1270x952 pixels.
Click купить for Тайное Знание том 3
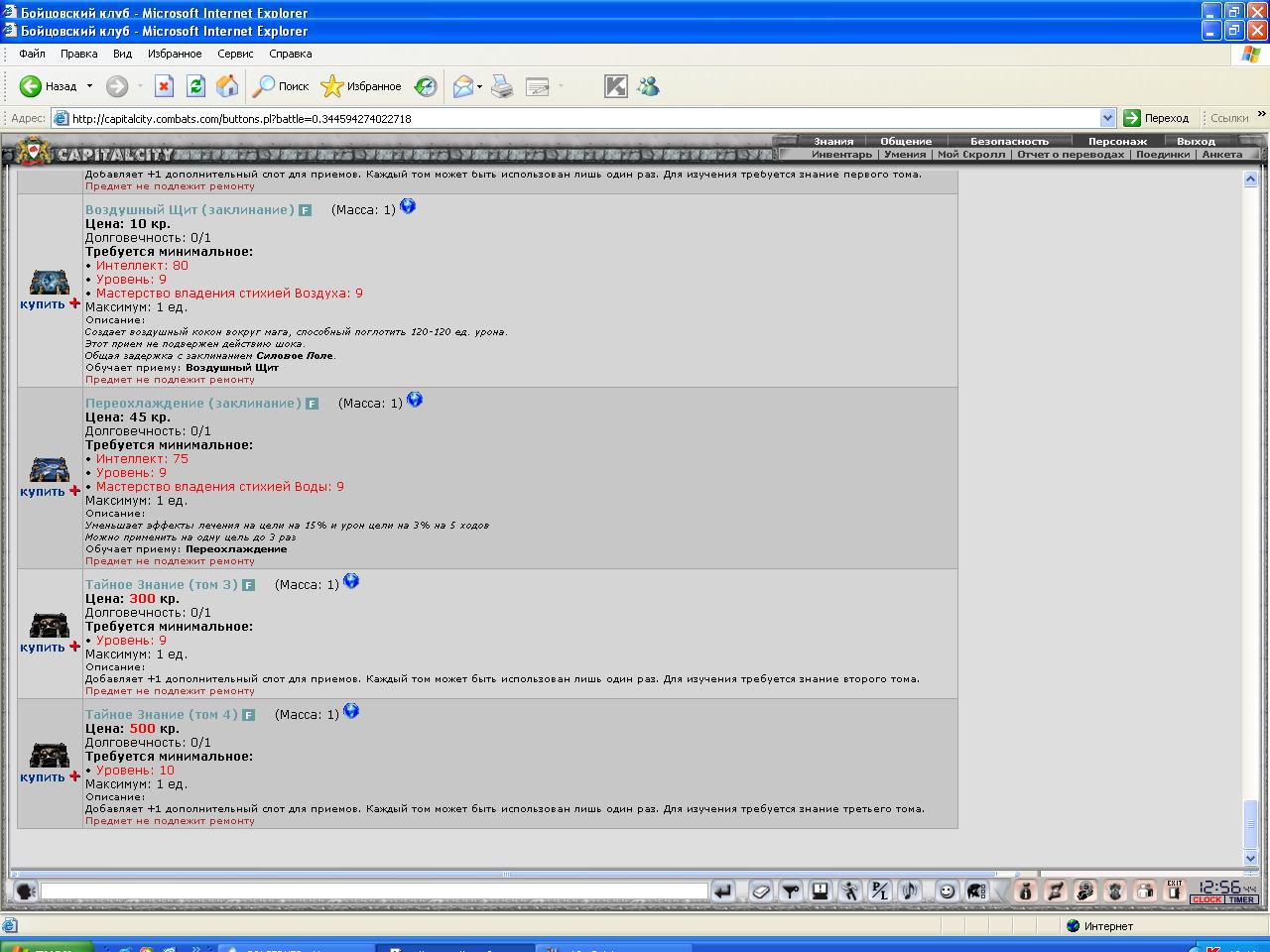(x=42, y=648)
